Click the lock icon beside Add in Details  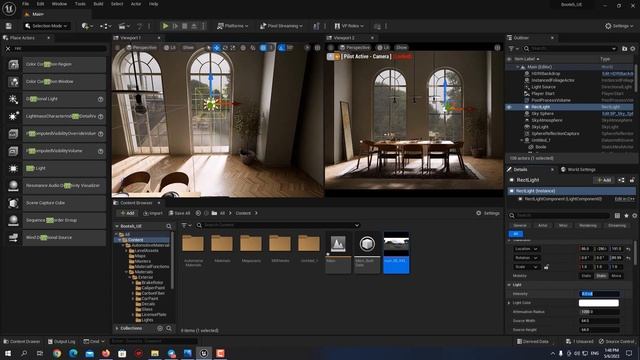[x=632, y=180]
